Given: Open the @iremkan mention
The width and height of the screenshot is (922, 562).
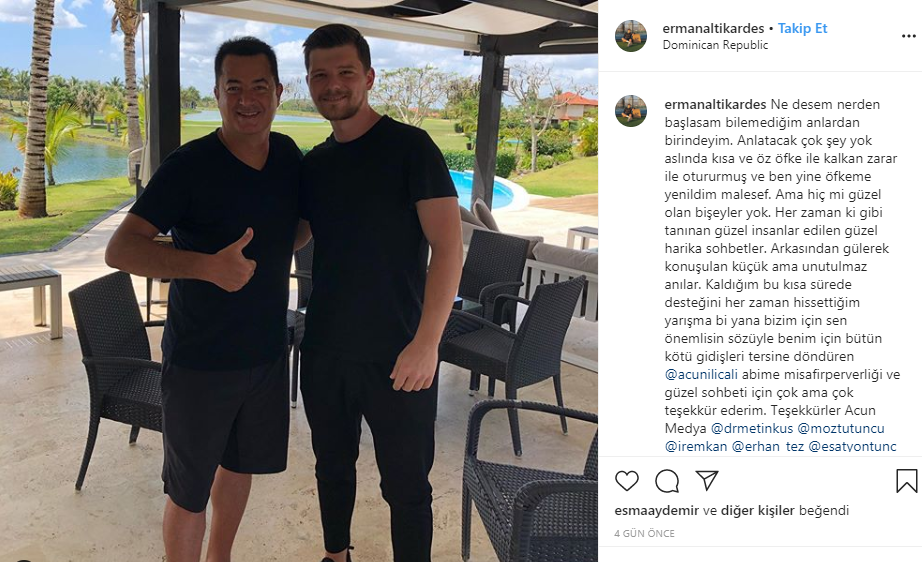Looking at the screenshot, I should (696, 446).
